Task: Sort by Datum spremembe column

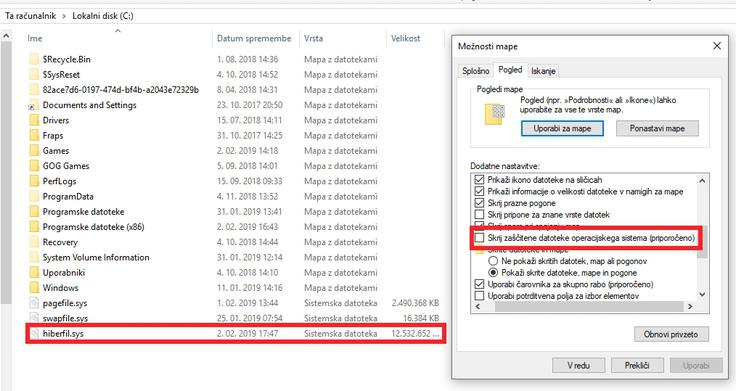Action: point(254,38)
